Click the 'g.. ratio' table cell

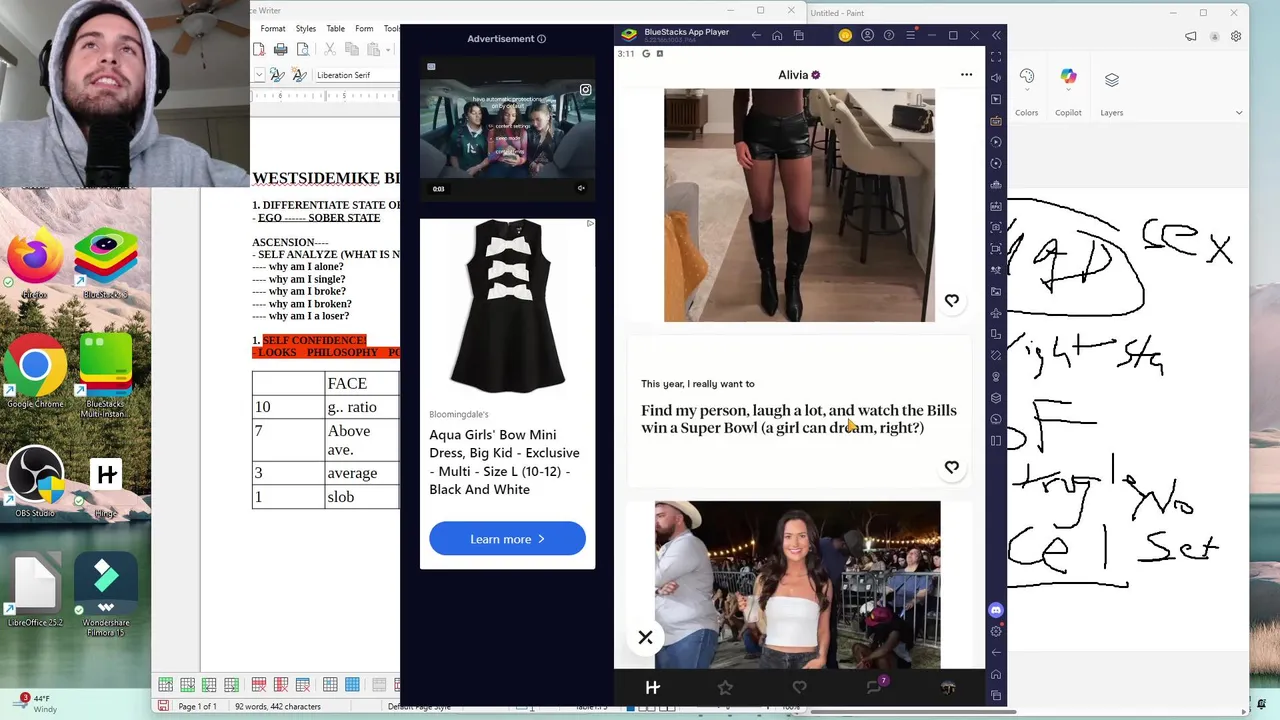tap(361, 407)
